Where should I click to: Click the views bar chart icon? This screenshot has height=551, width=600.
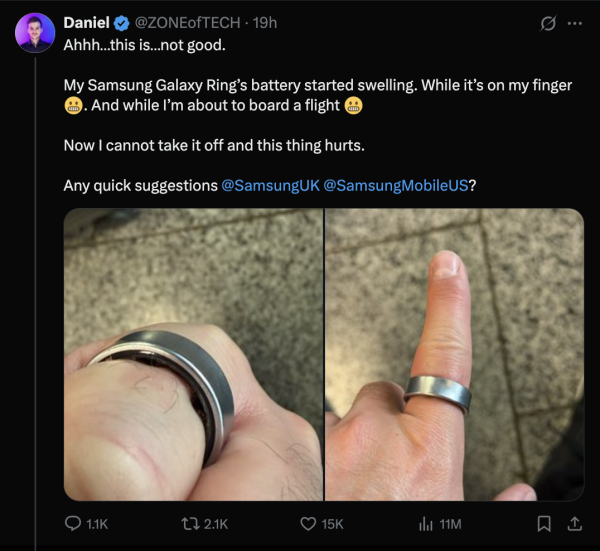424,523
